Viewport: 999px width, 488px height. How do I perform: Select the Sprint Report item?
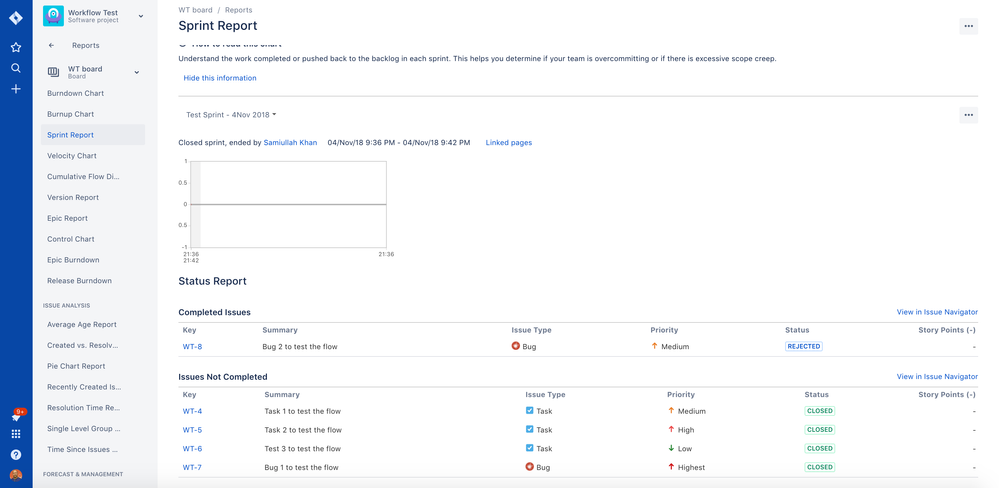[93, 135]
